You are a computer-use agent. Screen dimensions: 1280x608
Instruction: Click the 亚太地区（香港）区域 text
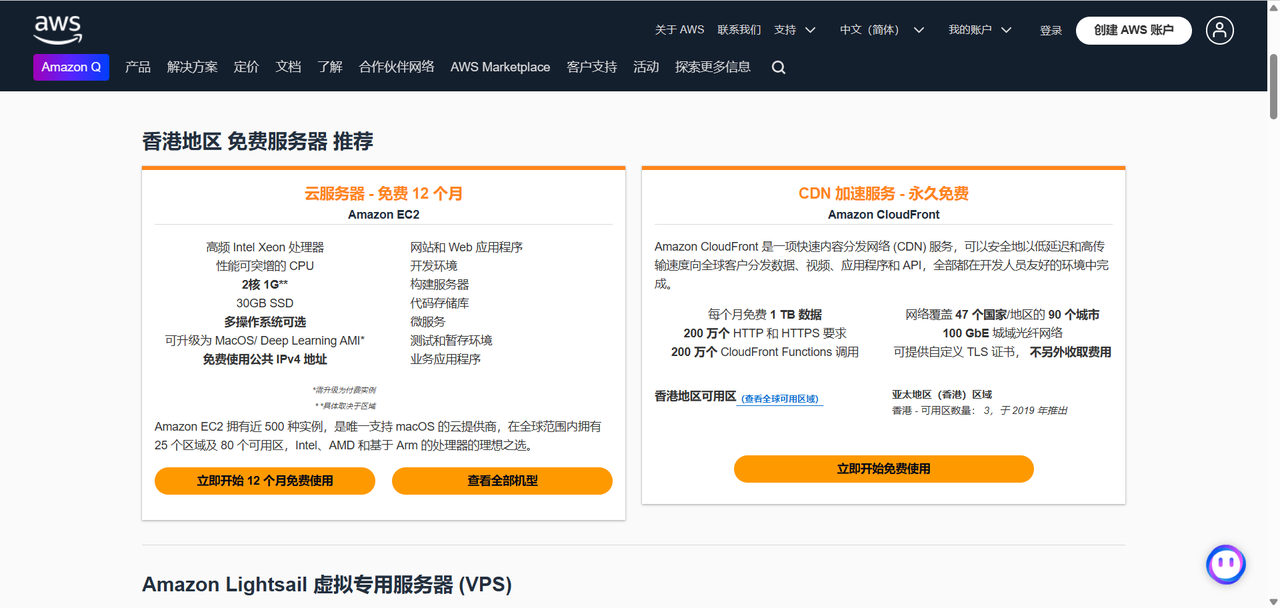coord(942,395)
